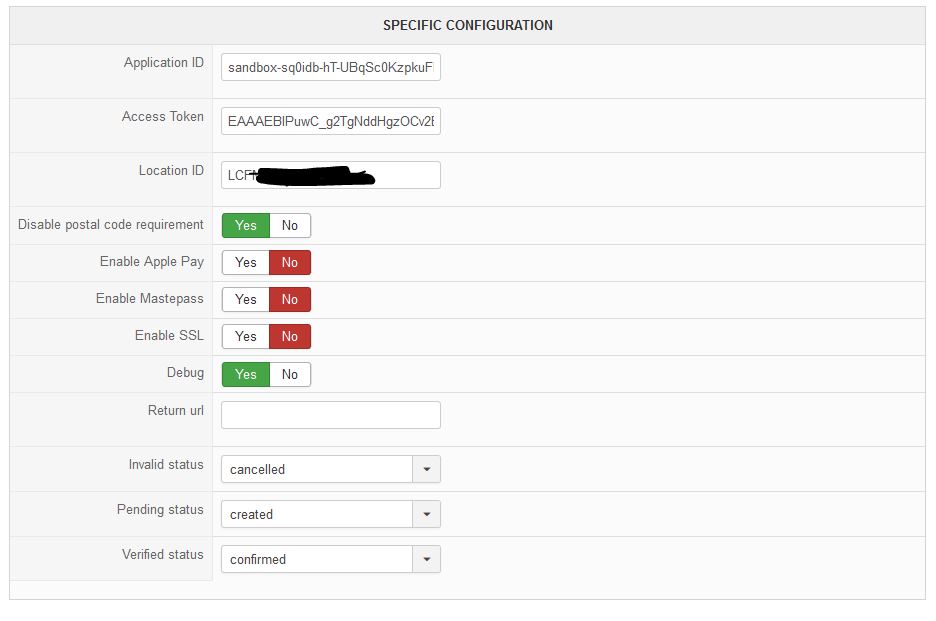Click the Invalid status 'cancelled' select box
Viewport: 936px width, 621px height.
316,469
